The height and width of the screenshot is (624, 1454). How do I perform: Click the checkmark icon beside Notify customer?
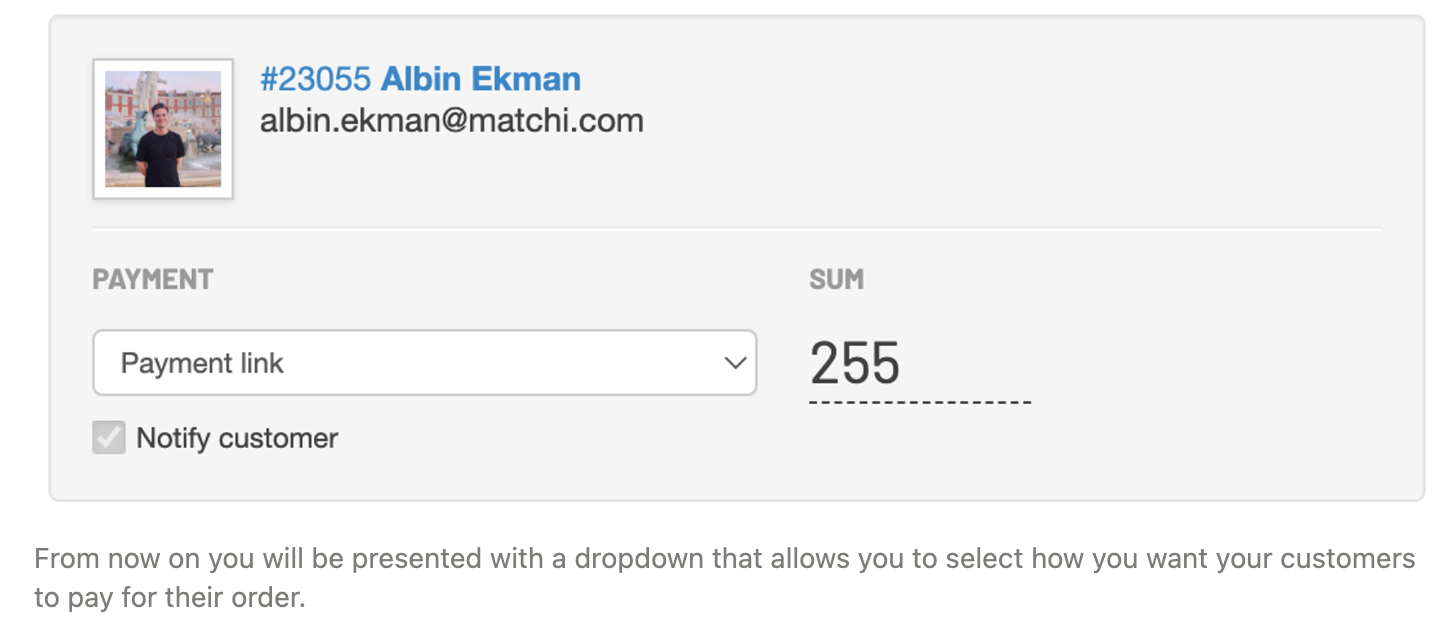click(x=109, y=437)
